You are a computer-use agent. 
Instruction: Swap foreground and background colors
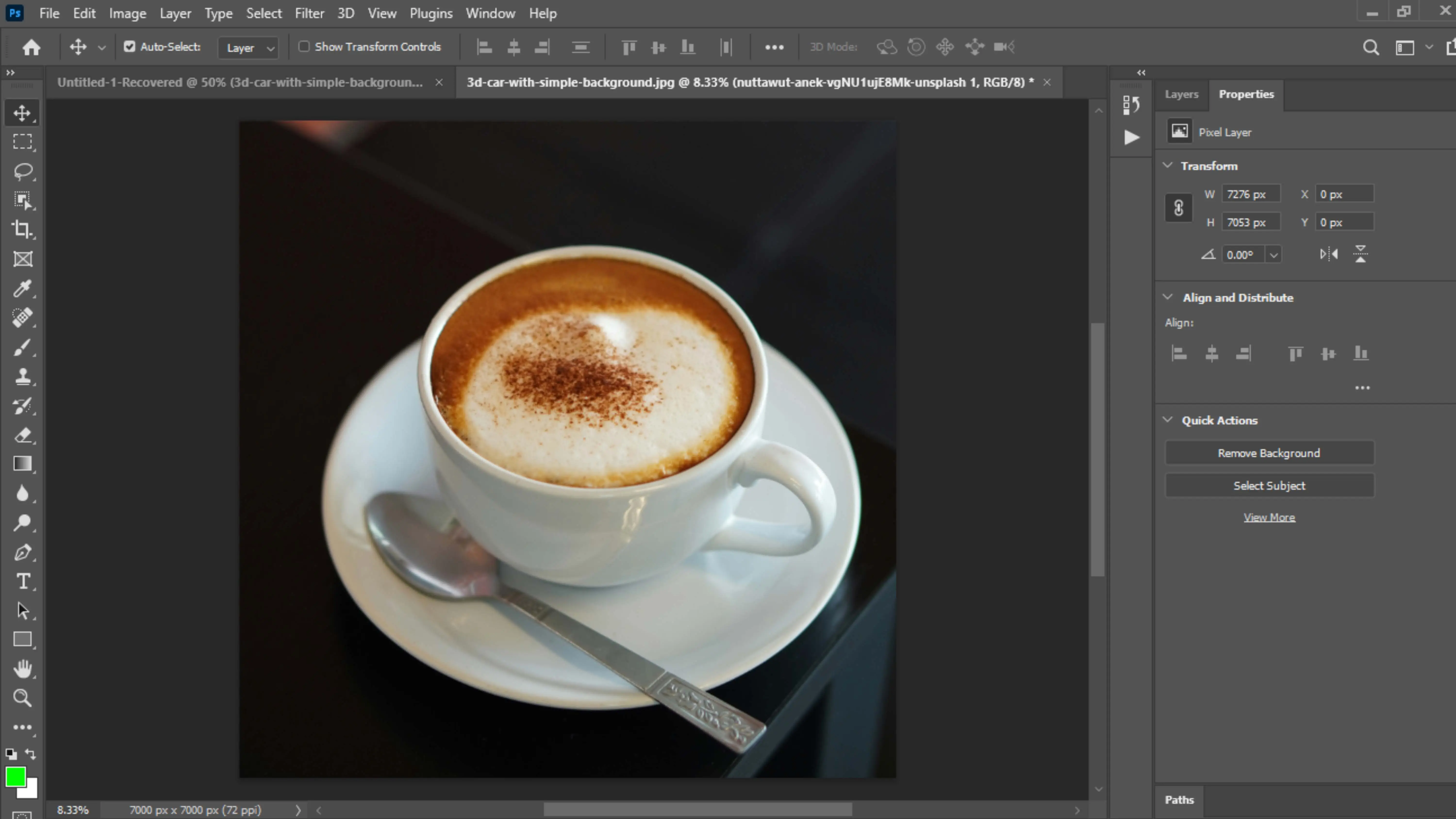(x=31, y=754)
